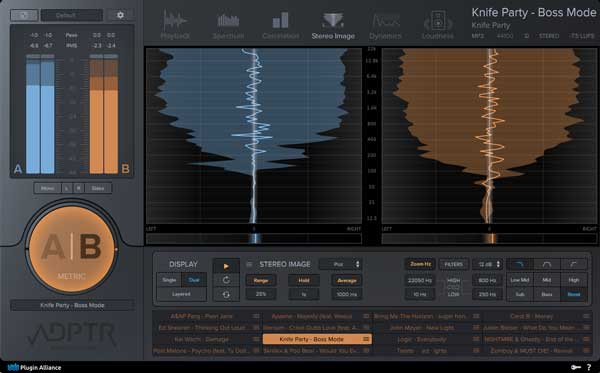
Task: Click the Mid band button
Action: tap(546, 280)
